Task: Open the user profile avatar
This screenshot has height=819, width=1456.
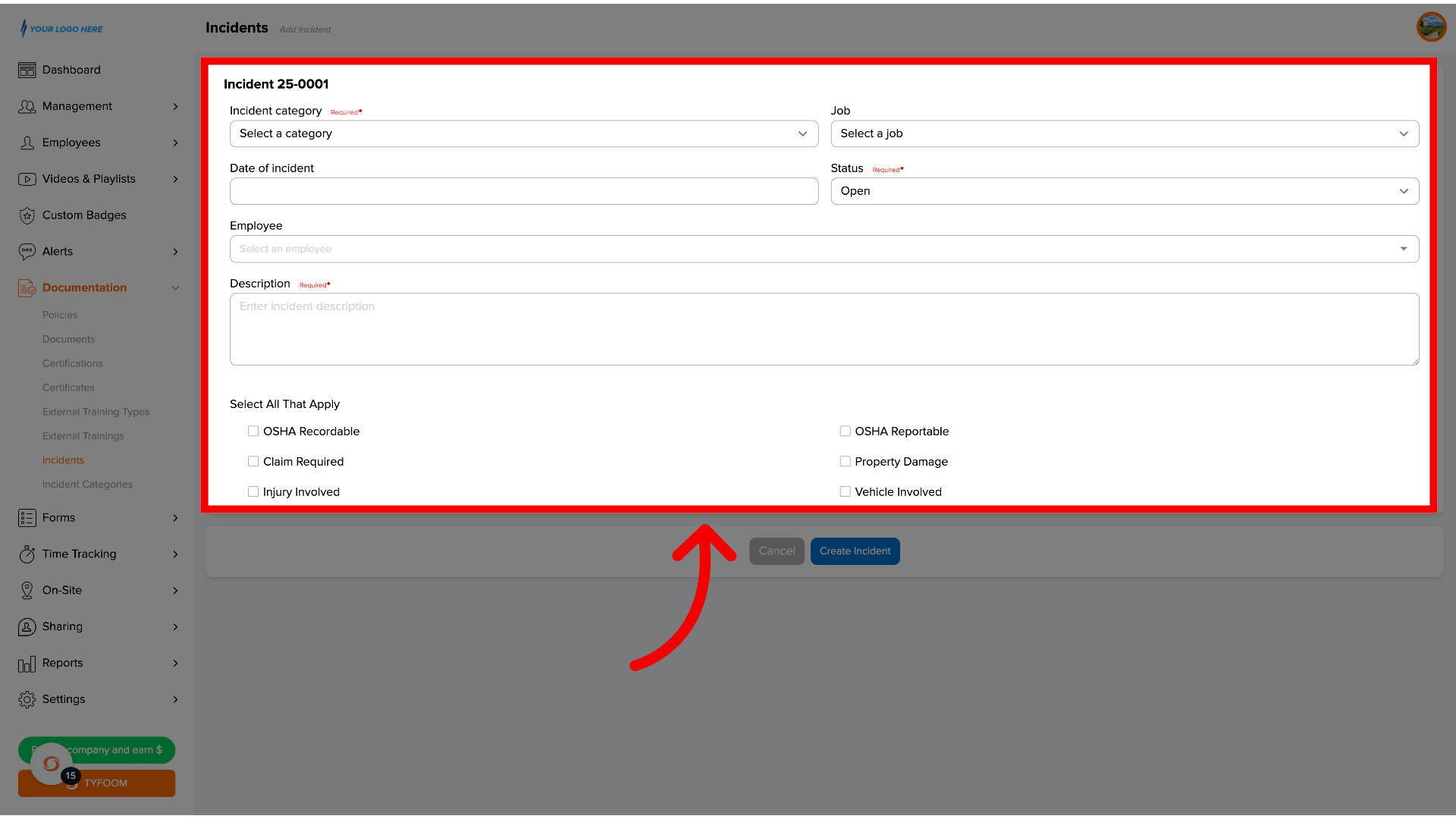Action: pos(1431,27)
